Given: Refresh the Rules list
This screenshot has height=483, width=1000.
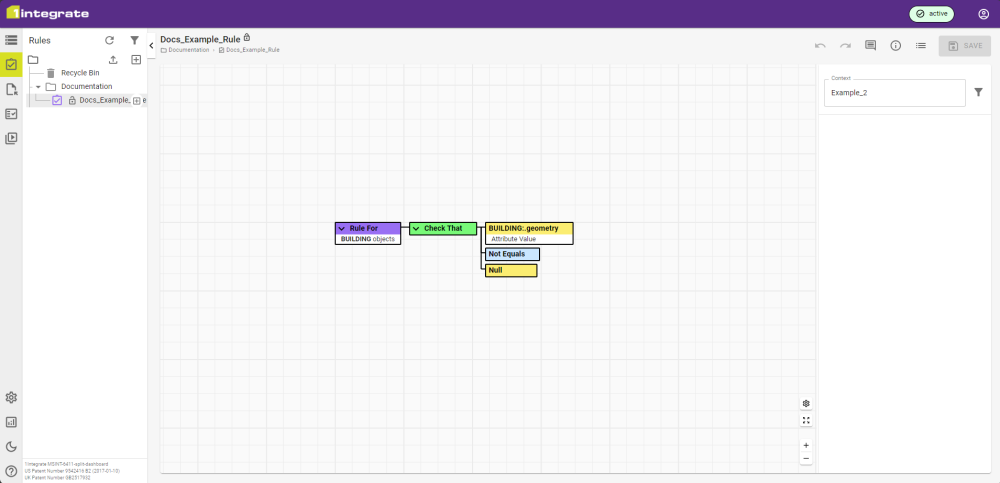Looking at the screenshot, I should (x=110, y=41).
